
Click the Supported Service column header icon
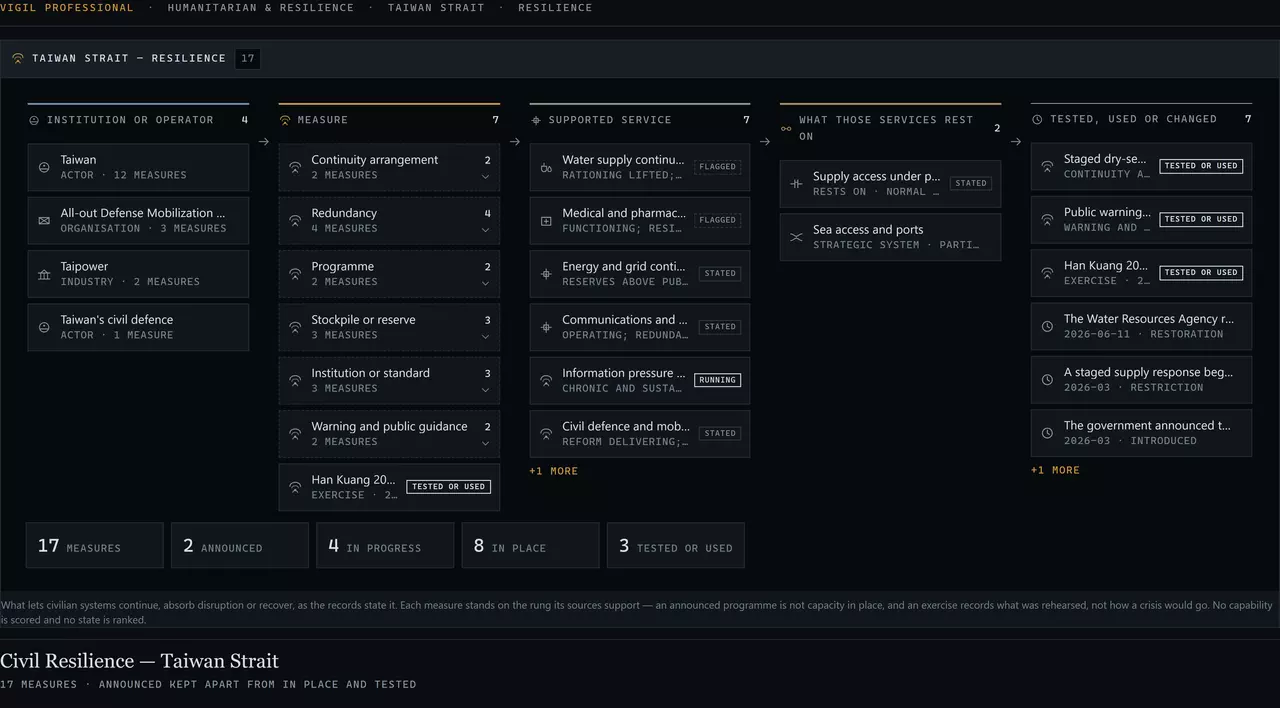536,120
